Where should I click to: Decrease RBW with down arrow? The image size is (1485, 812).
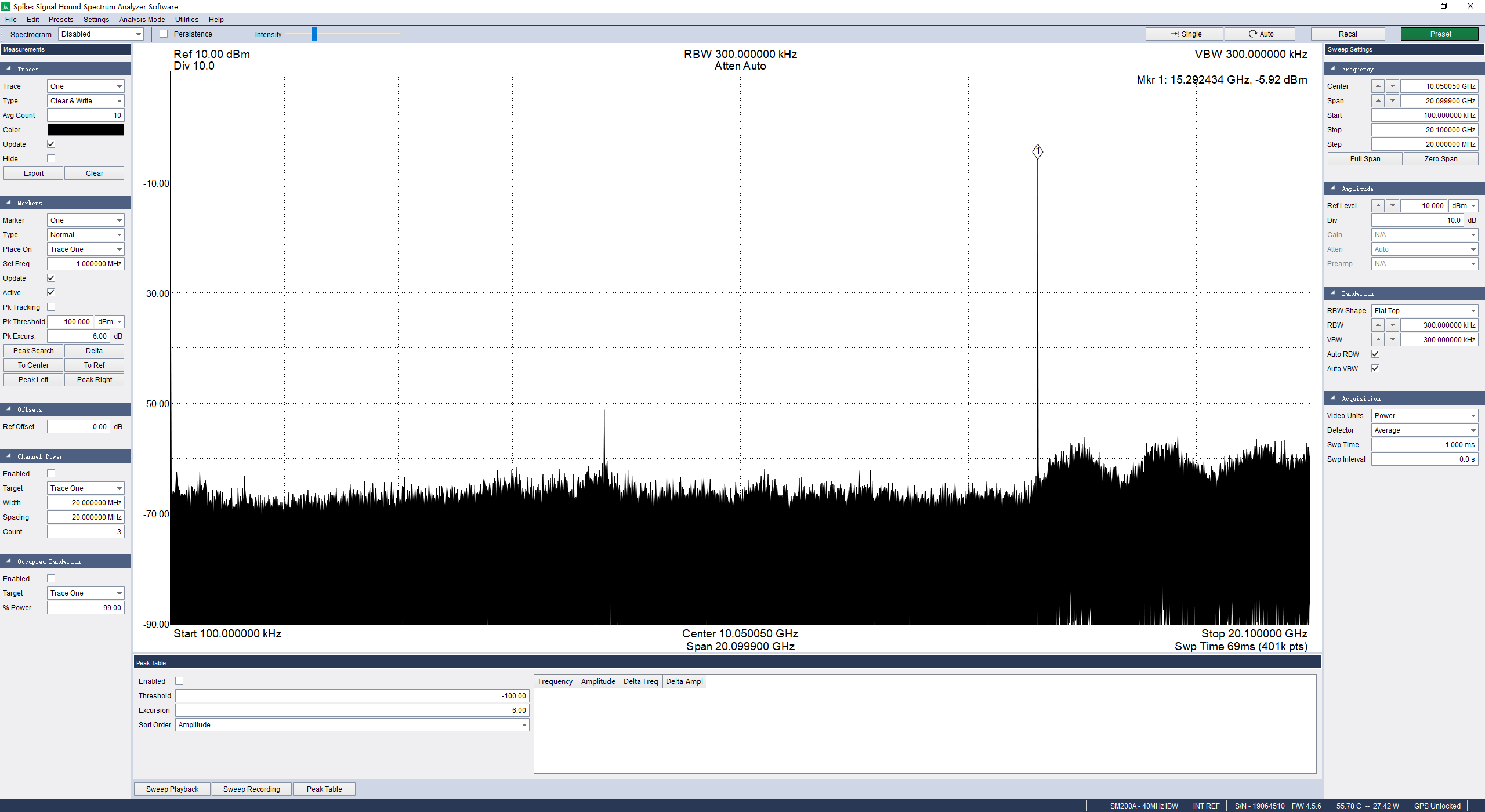pos(1392,325)
